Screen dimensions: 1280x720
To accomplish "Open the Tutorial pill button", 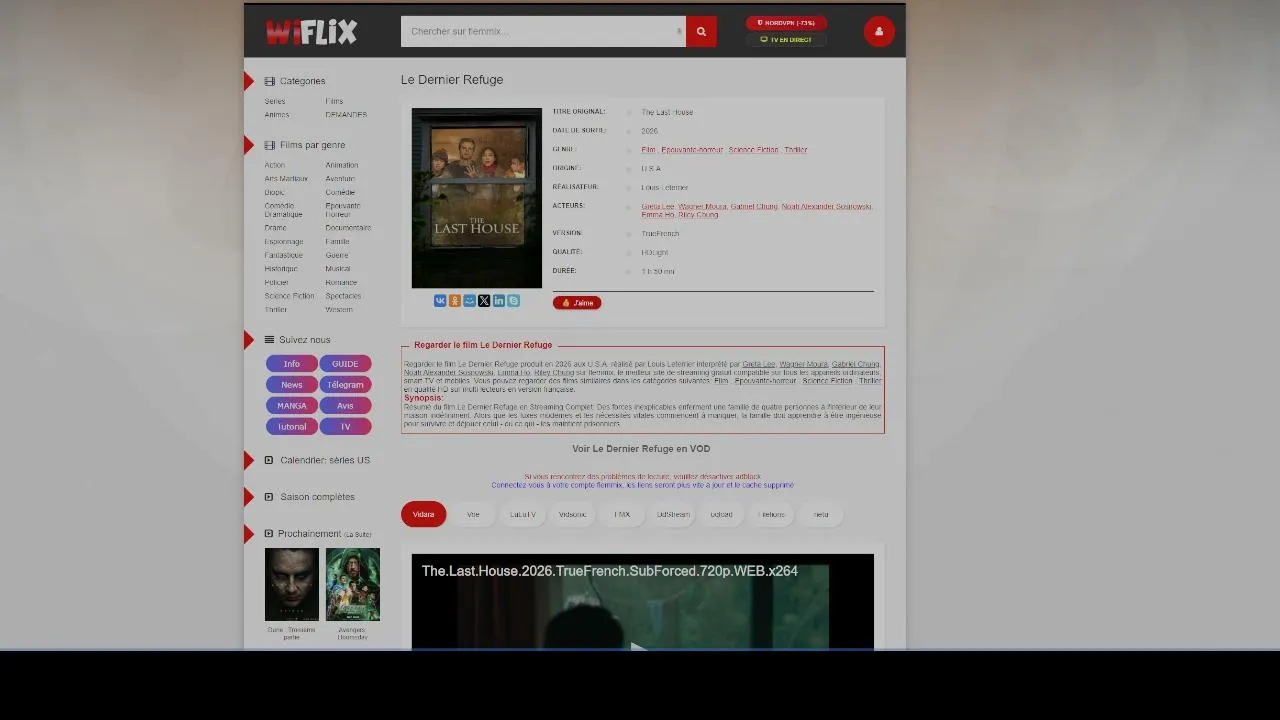I will (x=291, y=427).
